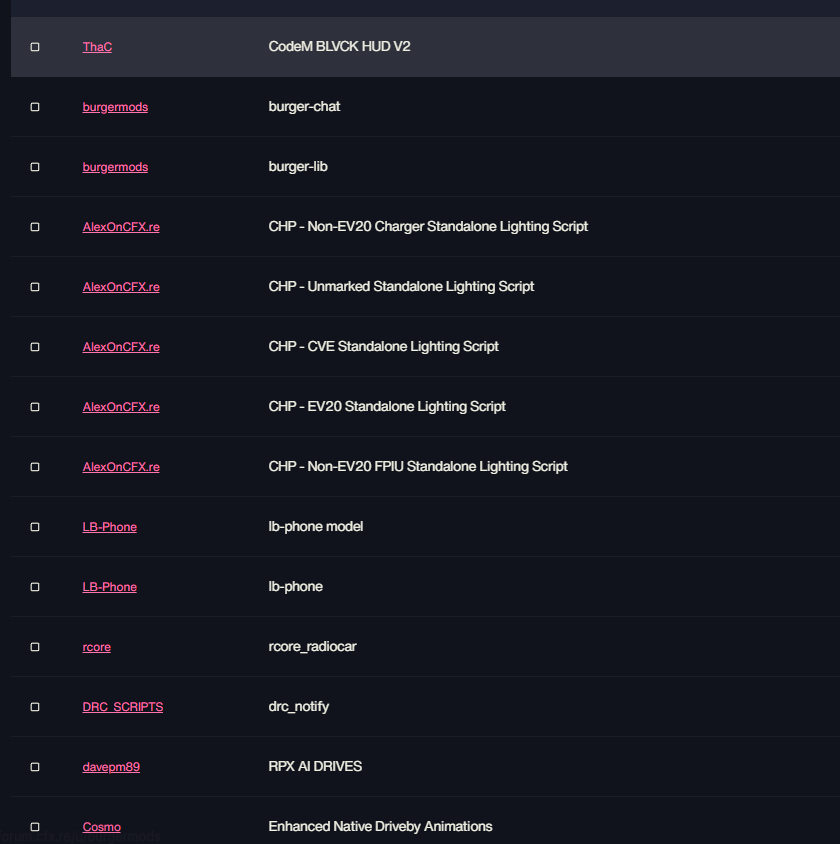Tick checkbox for Non-EV20 Charger Lighting Script
This screenshot has height=844, width=840.
[x=35, y=227]
